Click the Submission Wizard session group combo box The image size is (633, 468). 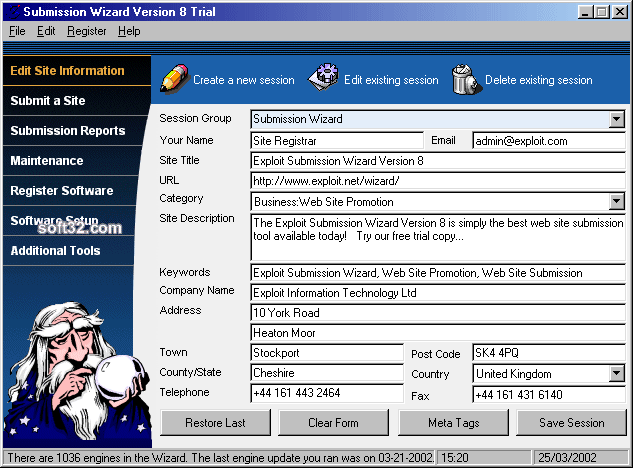[438, 119]
